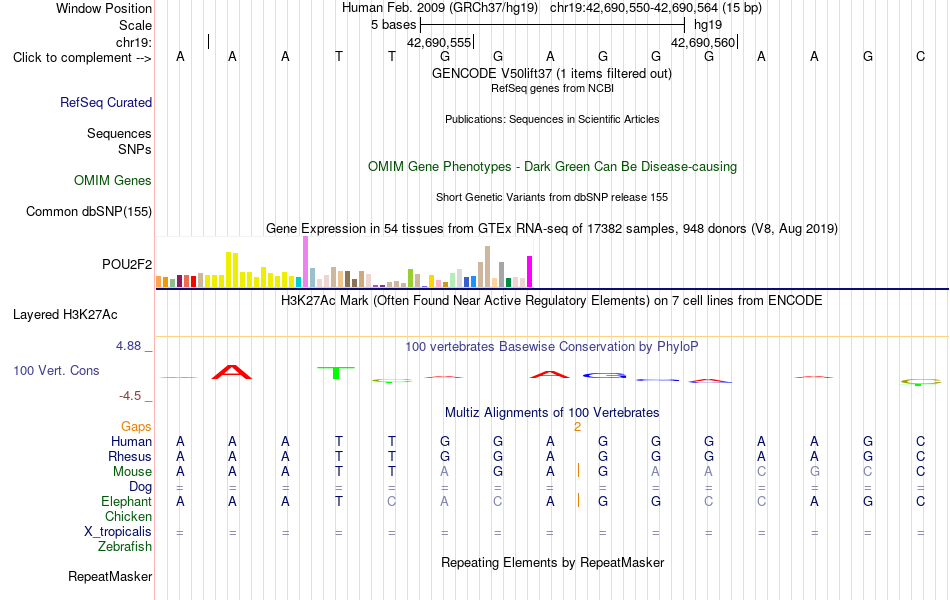Click the 'hg19' label beside the scale bar
Image resolution: width=950 pixels, height=600 pixels.
coord(708,25)
